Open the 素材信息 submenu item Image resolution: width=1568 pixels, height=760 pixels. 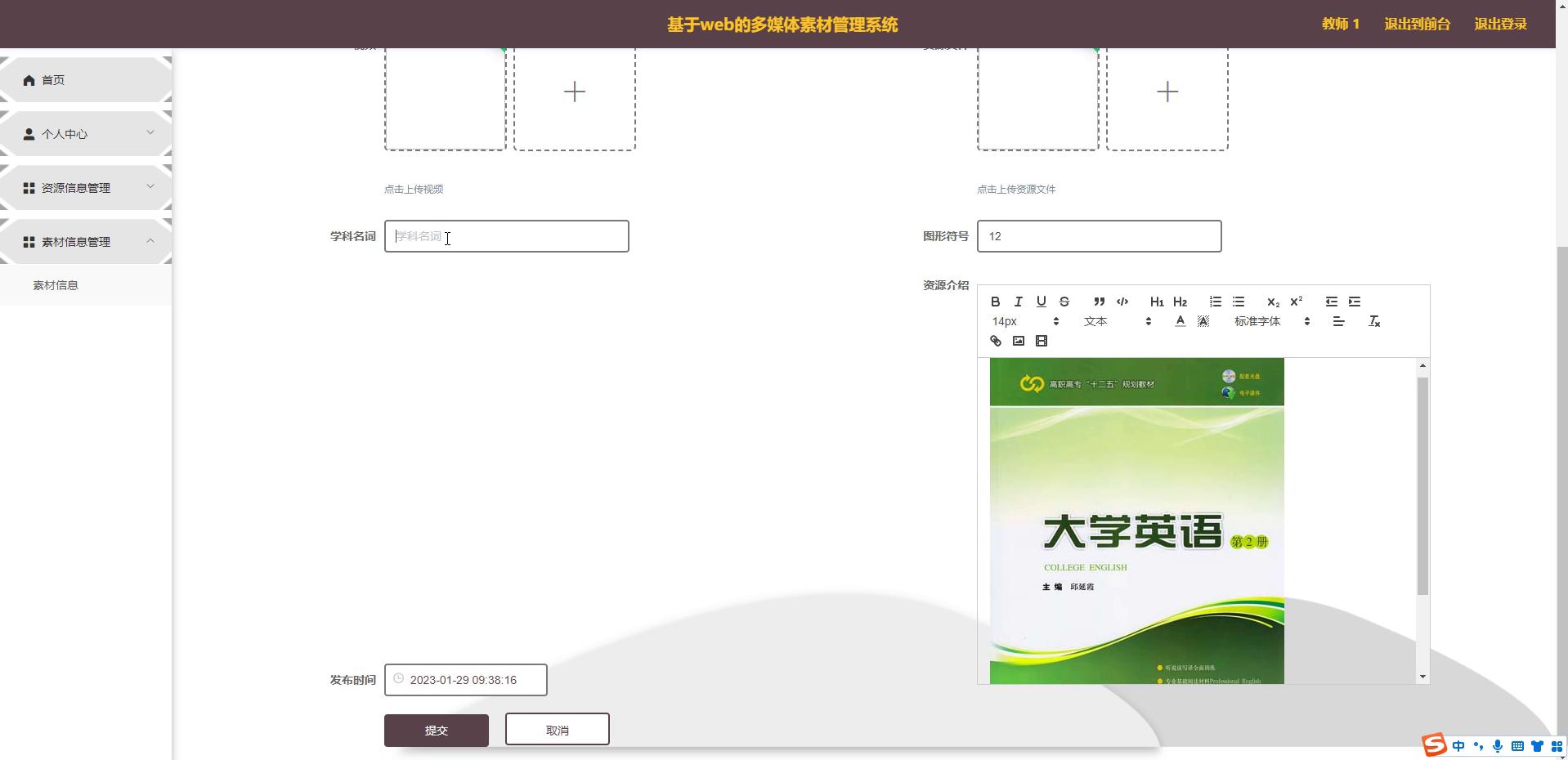click(x=86, y=285)
